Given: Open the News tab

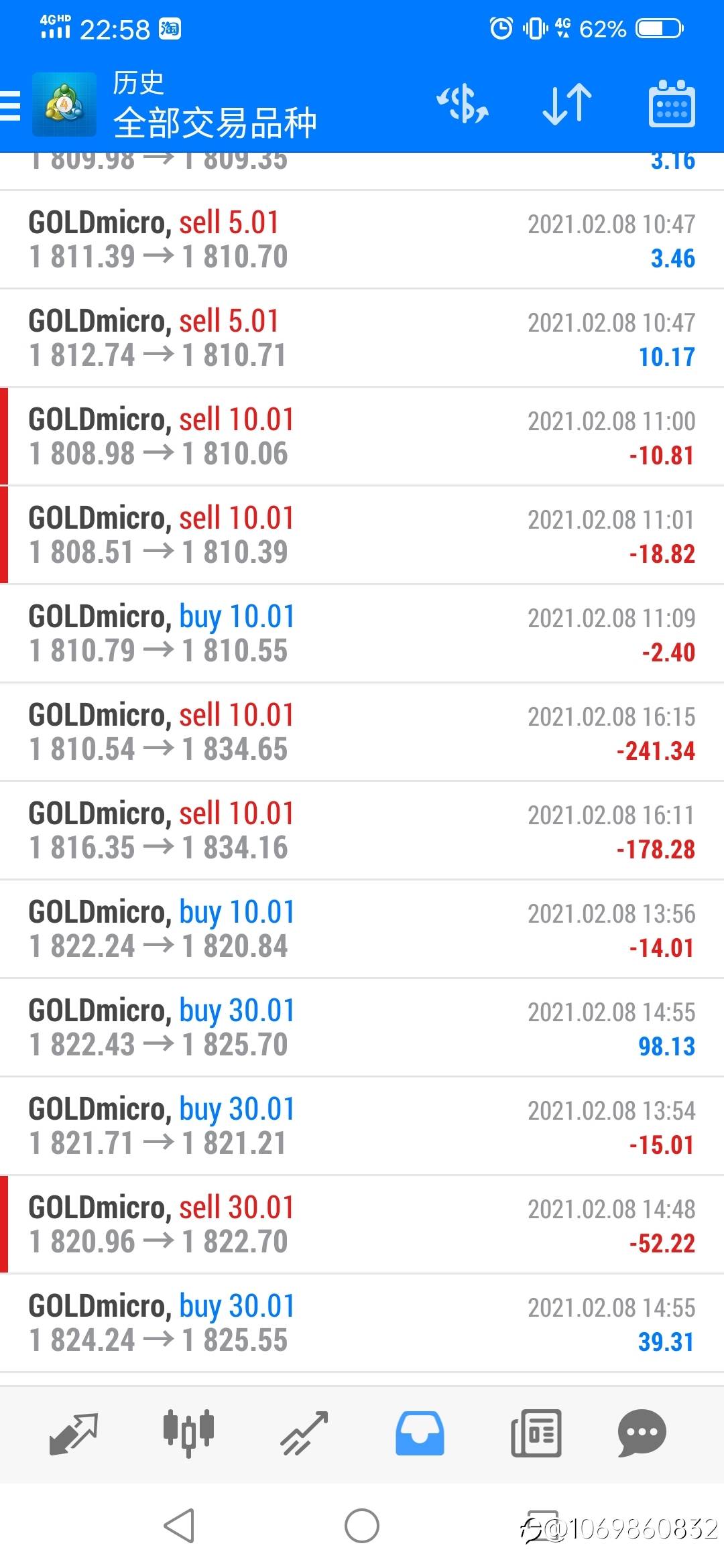Looking at the screenshot, I should 536,1433.
